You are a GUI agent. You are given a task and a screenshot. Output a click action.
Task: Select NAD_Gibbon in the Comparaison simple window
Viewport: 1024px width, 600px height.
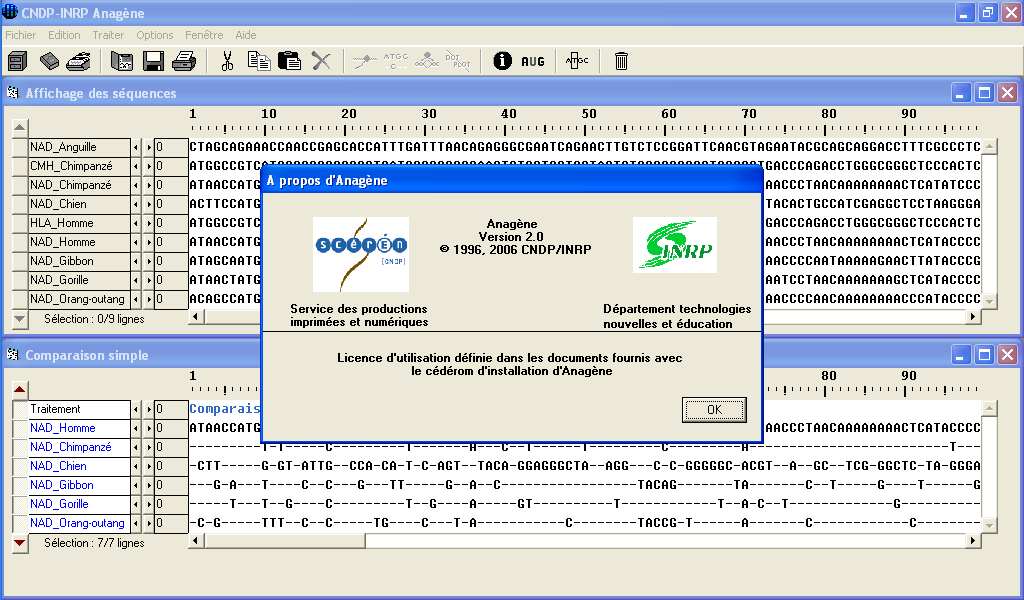(80, 485)
